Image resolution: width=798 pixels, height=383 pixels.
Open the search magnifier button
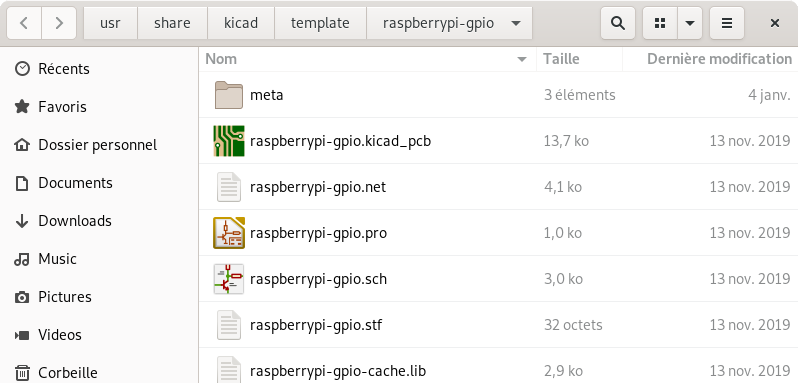[x=618, y=23]
